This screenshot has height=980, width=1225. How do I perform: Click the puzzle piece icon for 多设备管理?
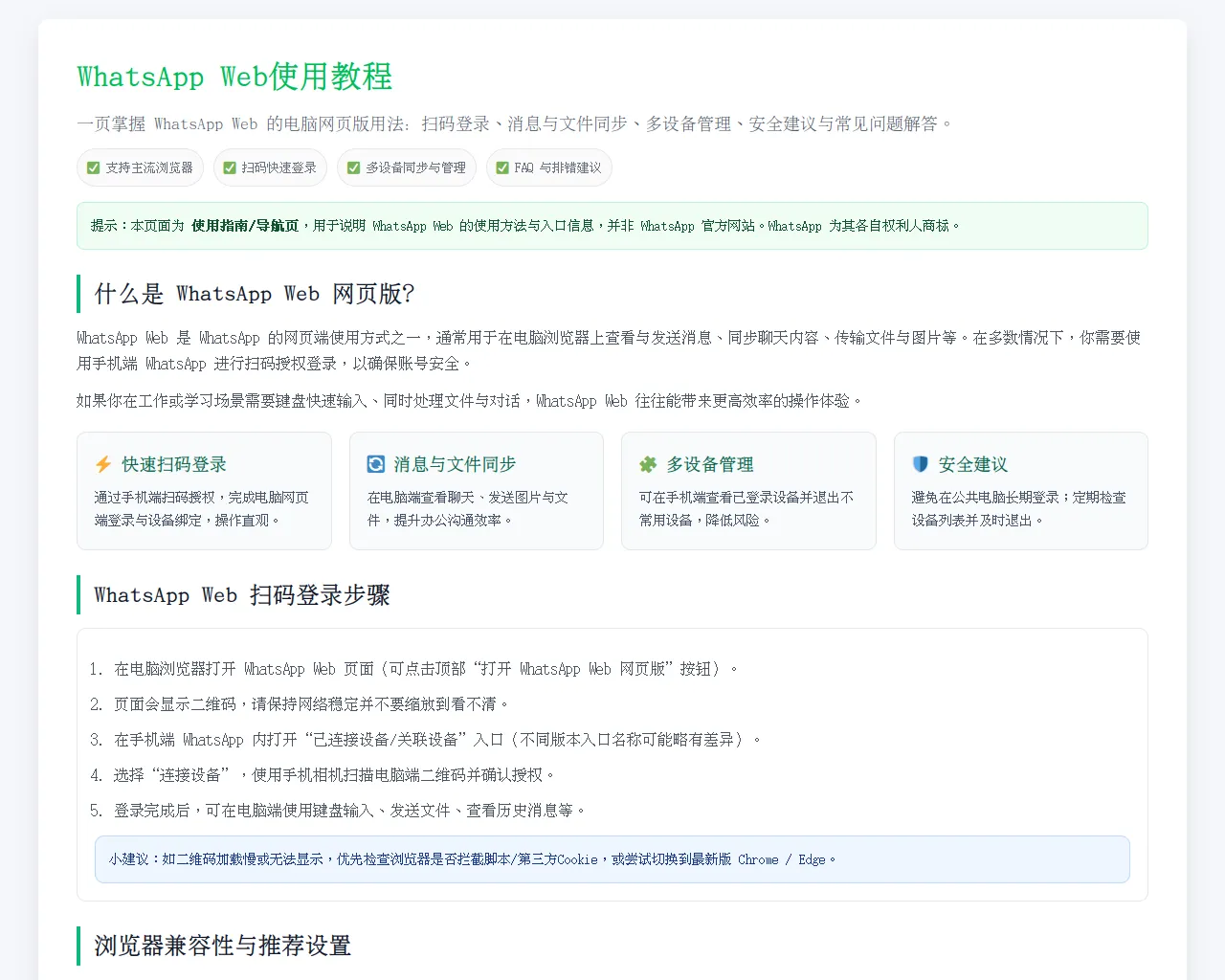(648, 464)
